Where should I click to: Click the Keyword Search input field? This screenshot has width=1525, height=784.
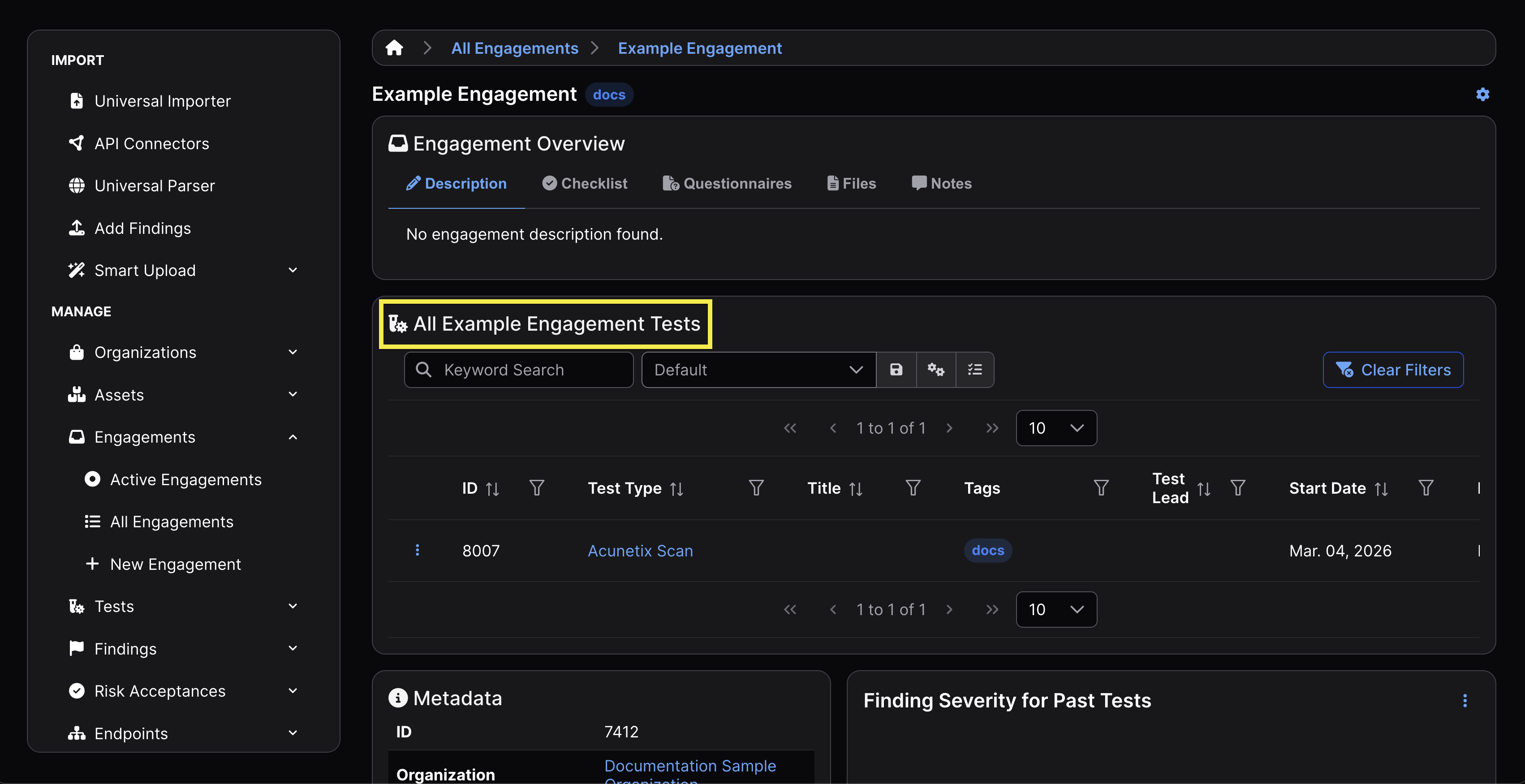tap(519, 370)
